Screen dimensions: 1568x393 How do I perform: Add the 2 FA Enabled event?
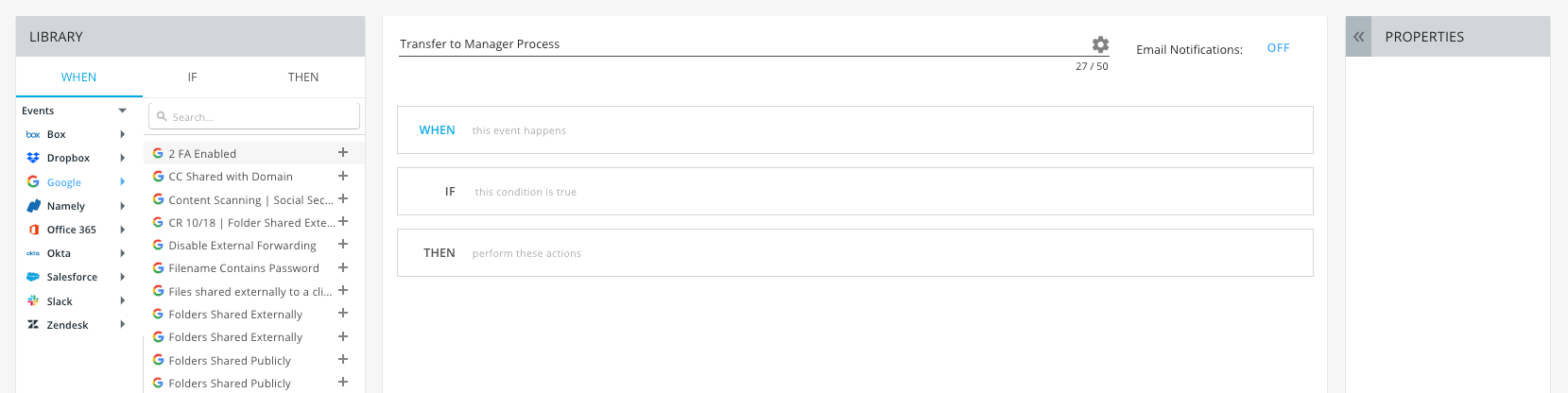coord(343,152)
